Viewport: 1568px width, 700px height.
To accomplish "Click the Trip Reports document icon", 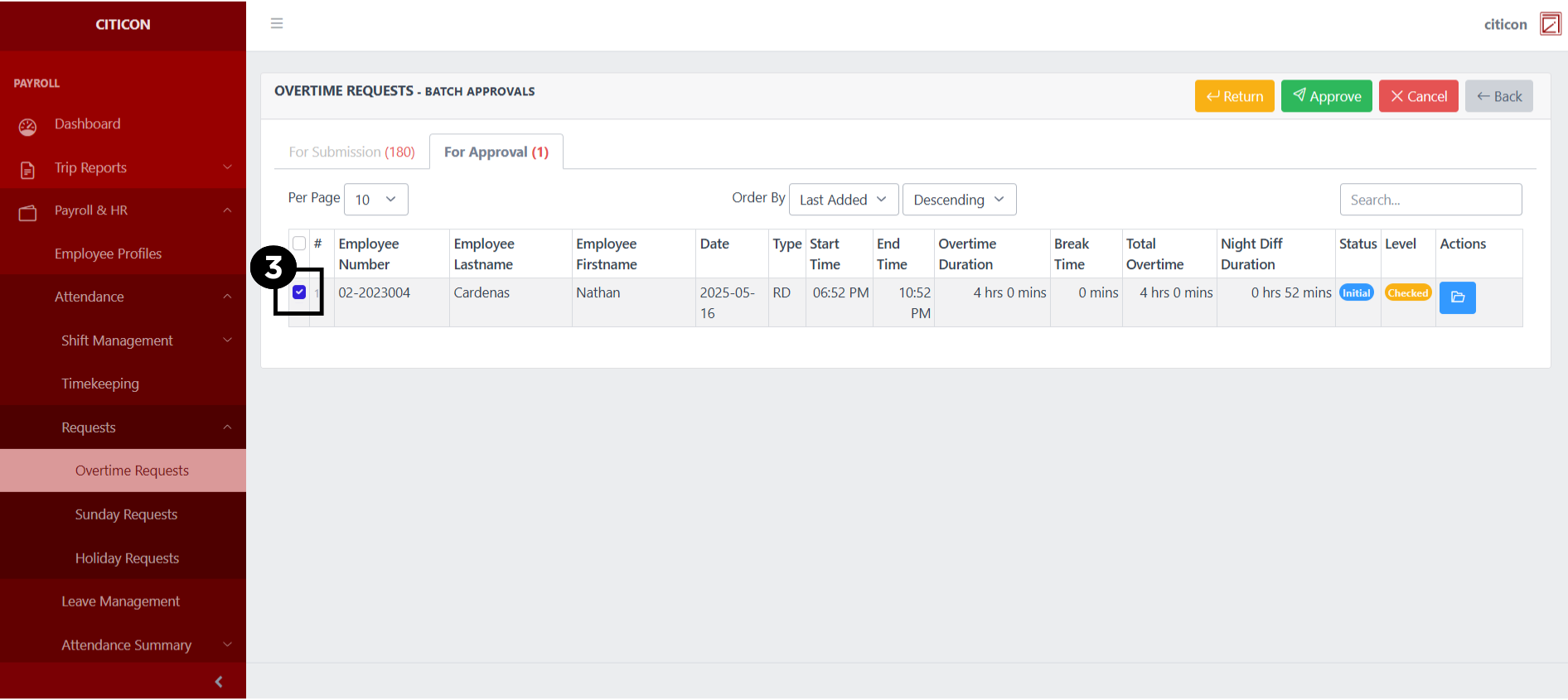I will pyautogui.click(x=27, y=170).
